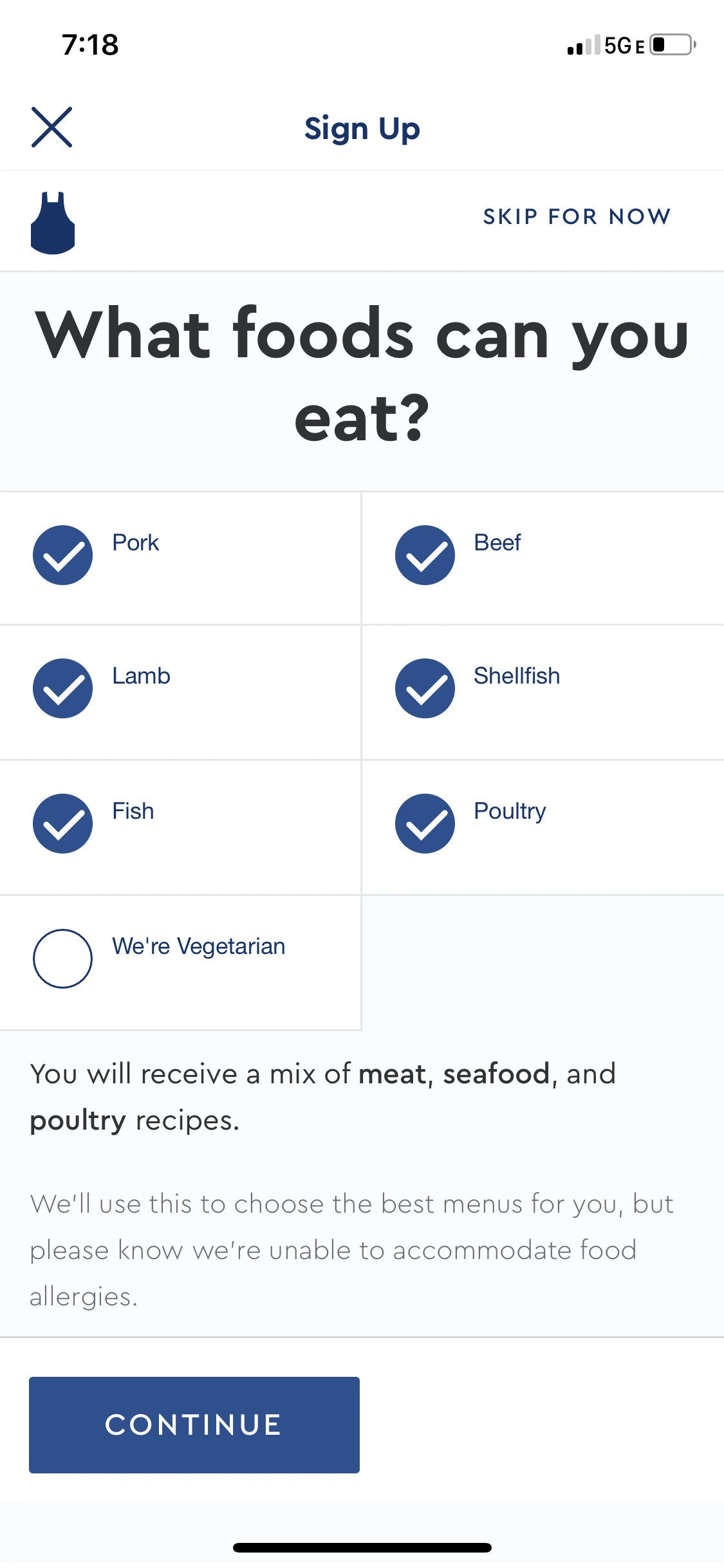Tap the Blue Apron apron logo
This screenshot has height=1568, width=724.
pyautogui.click(x=53, y=223)
